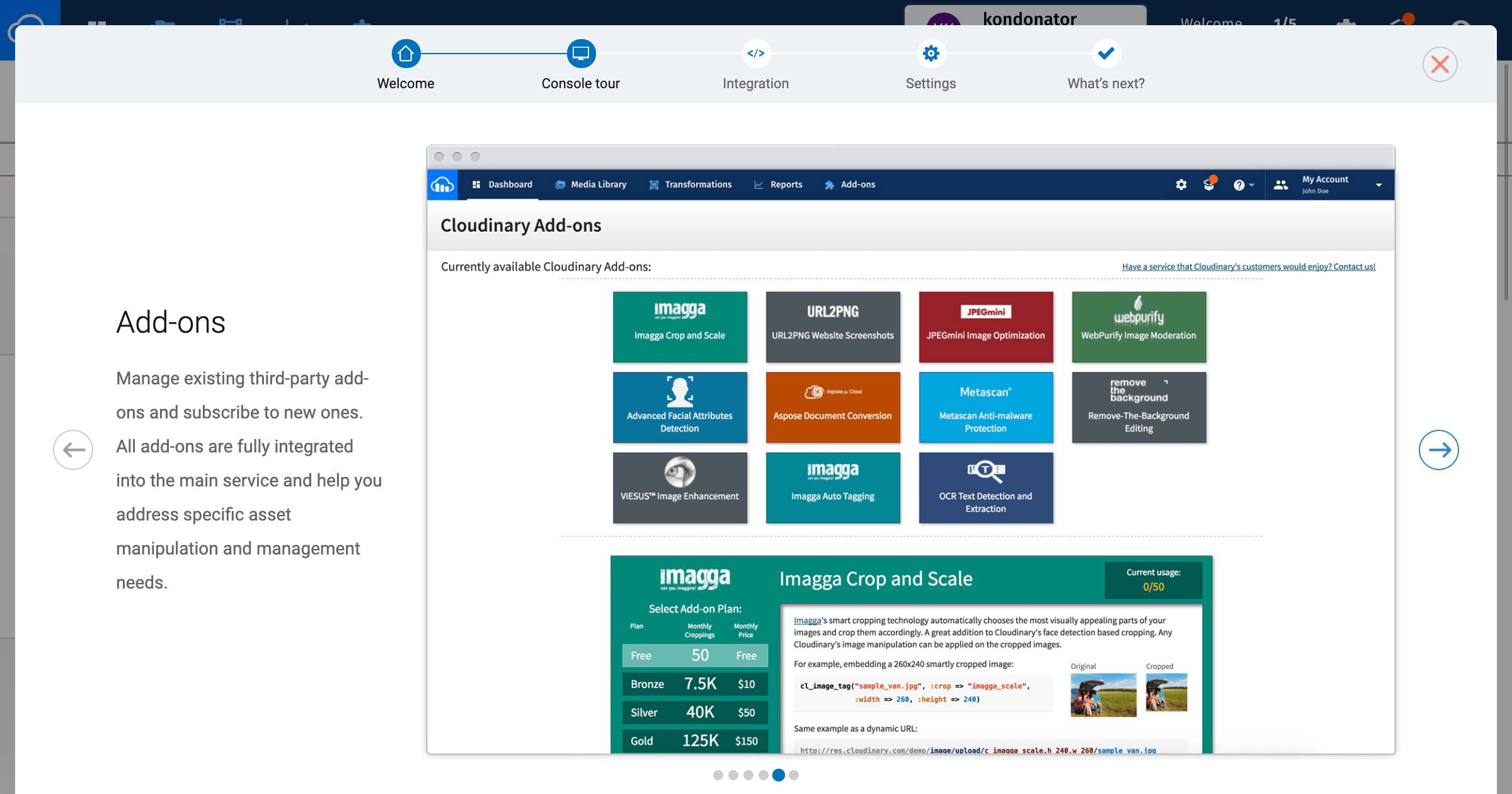
Task: Click the progress line between Welcome and Console tour
Action: [x=493, y=54]
